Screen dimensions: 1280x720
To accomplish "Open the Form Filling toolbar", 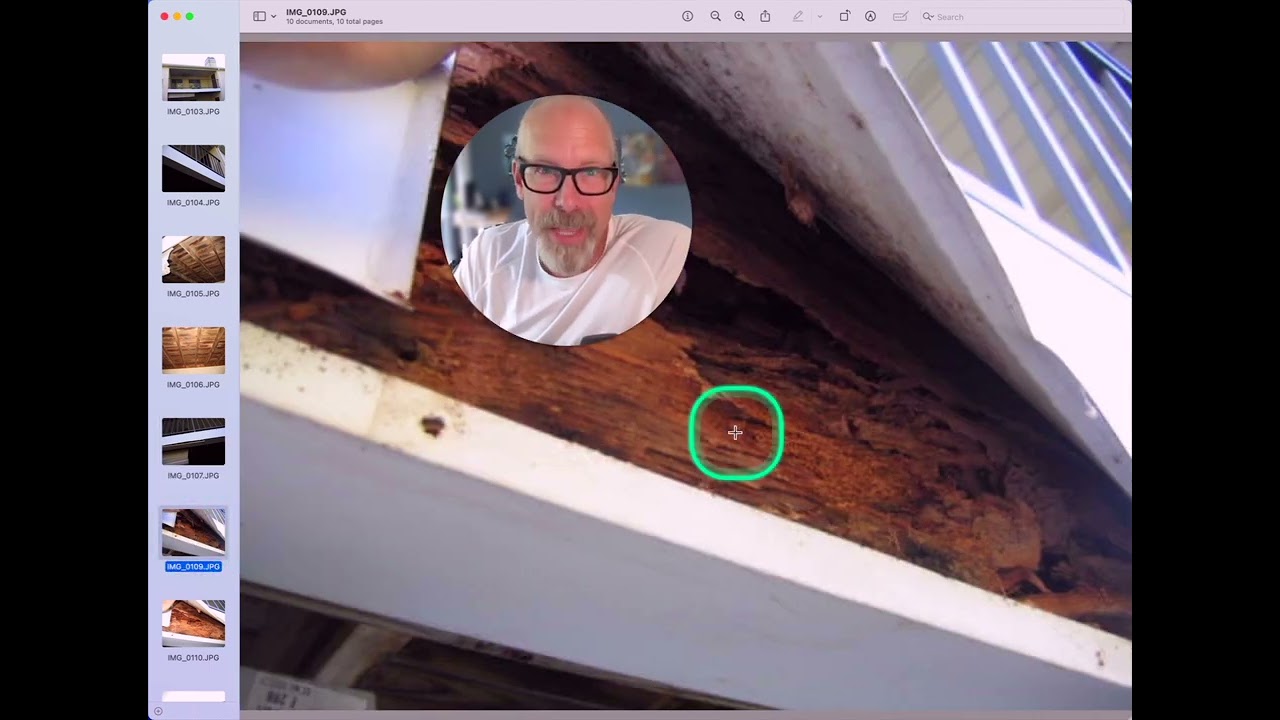I will point(900,16).
